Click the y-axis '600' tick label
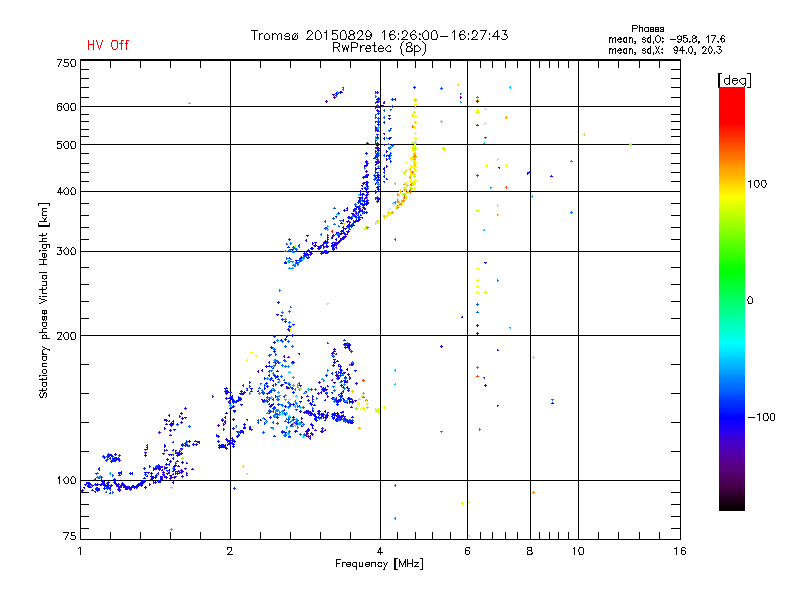 (x=66, y=107)
